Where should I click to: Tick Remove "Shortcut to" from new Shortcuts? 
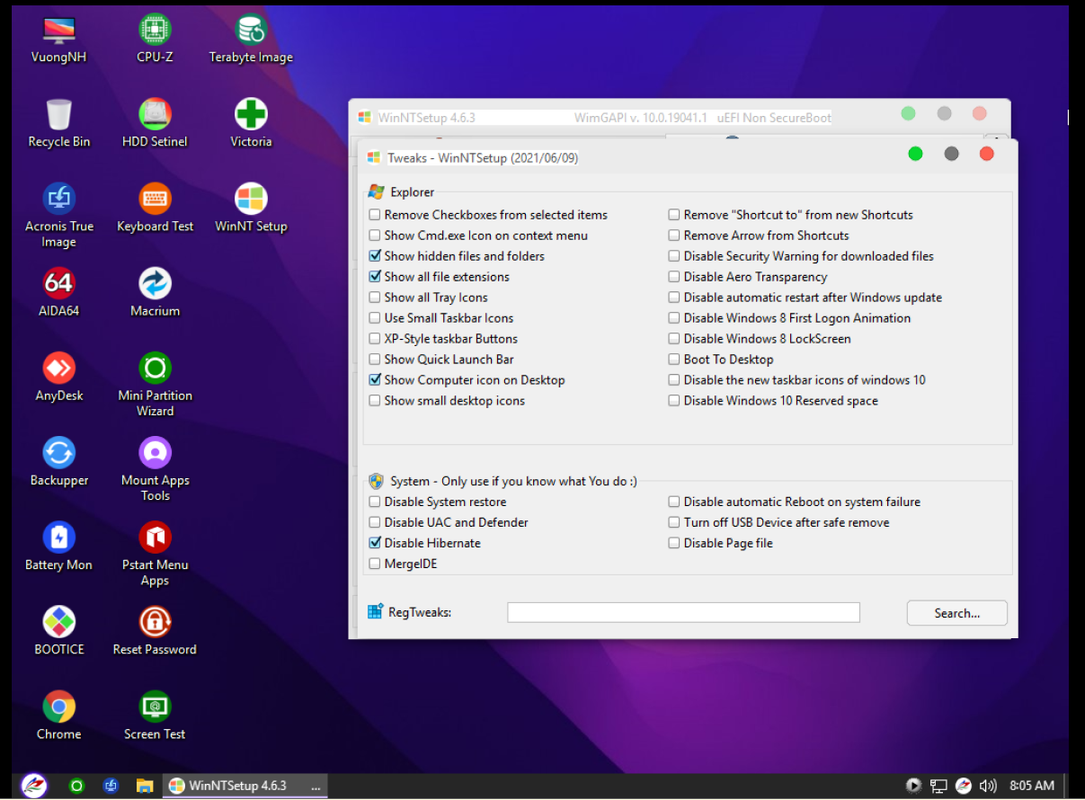673,215
